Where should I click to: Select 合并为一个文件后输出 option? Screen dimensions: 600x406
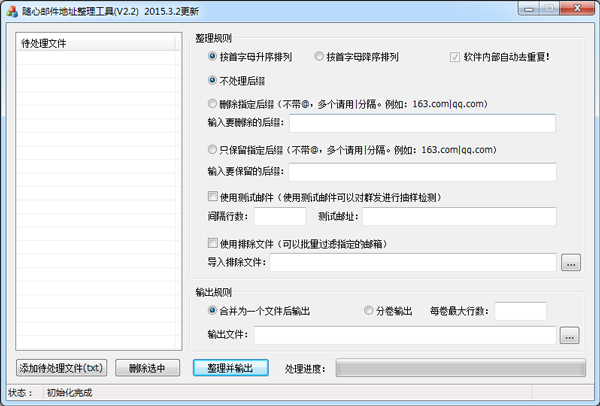tap(213, 311)
